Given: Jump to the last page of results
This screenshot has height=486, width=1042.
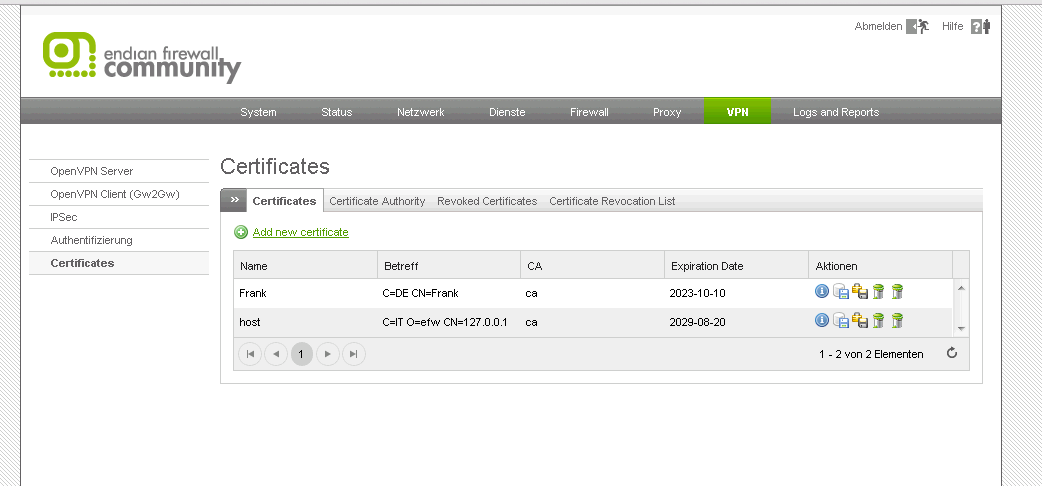Looking at the screenshot, I should tap(354, 354).
